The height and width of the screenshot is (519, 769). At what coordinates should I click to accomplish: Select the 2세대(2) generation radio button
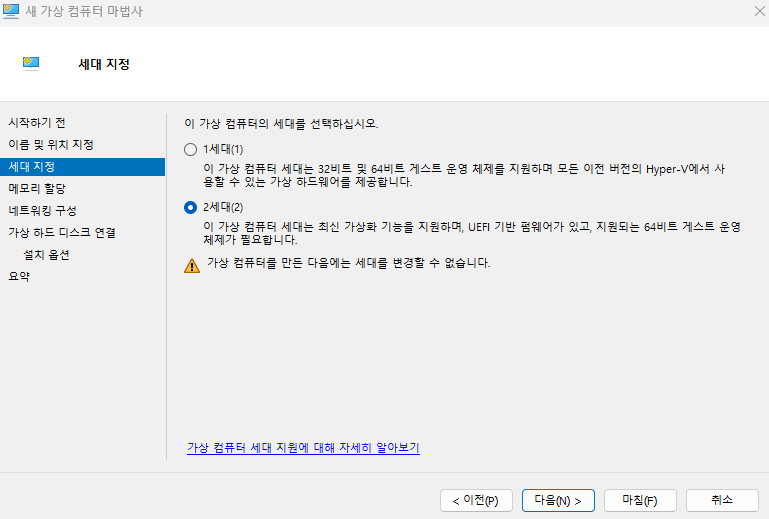pos(190,208)
